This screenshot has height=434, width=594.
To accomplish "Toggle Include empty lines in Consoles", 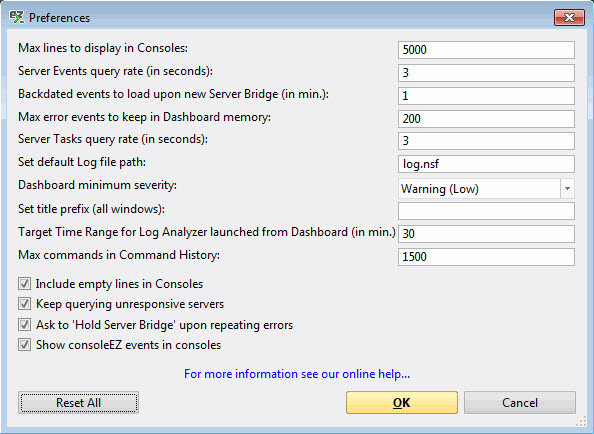I will pyautogui.click(x=25, y=284).
